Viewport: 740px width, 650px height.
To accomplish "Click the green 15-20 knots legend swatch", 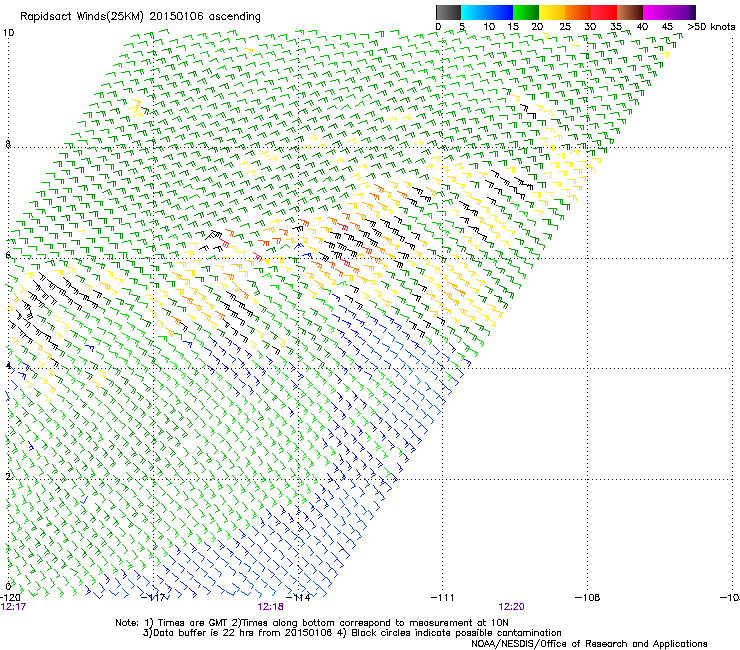I will pyautogui.click(x=526, y=12).
